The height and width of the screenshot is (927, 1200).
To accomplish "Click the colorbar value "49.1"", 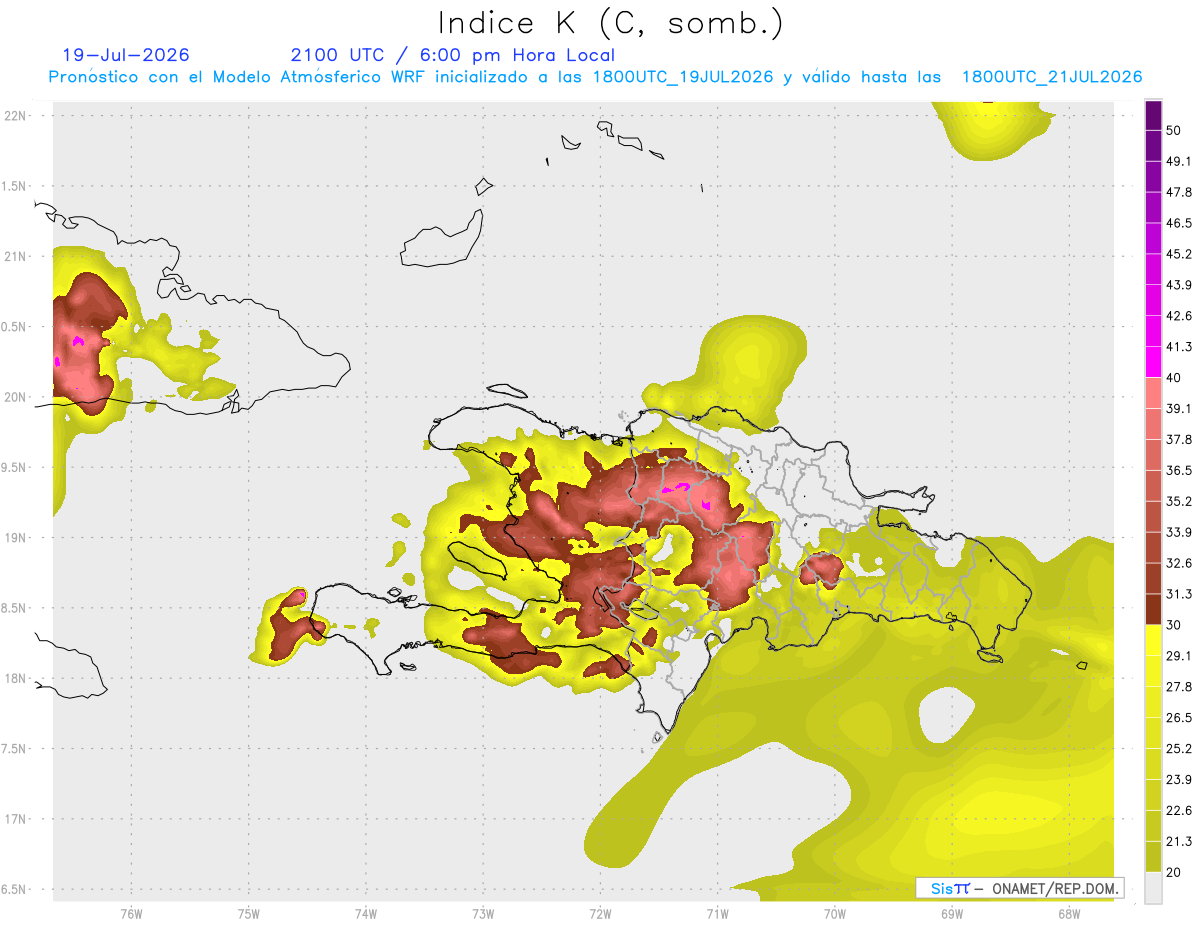I will click(1178, 161).
